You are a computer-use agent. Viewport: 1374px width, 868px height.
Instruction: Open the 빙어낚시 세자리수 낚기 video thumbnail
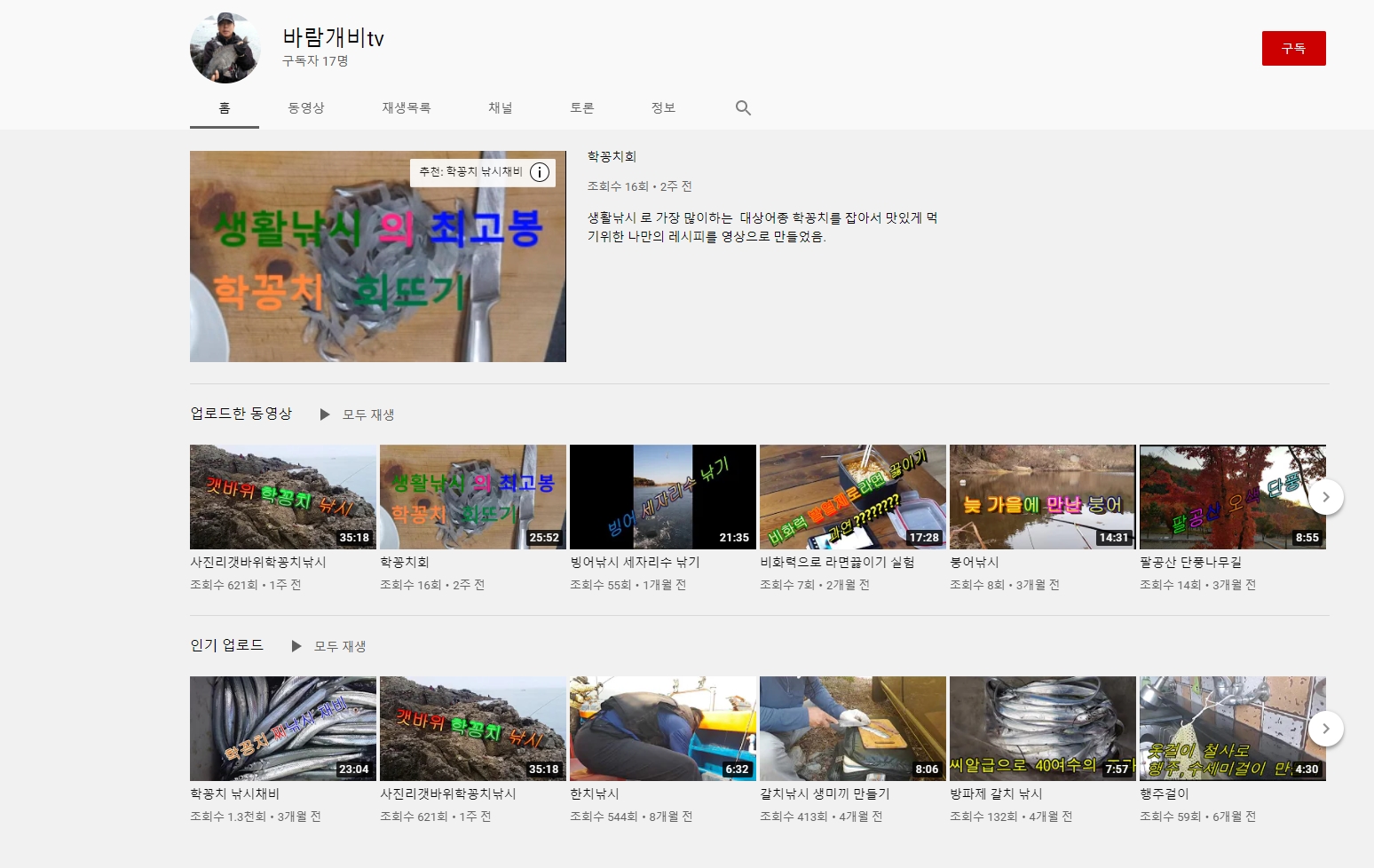click(662, 497)
